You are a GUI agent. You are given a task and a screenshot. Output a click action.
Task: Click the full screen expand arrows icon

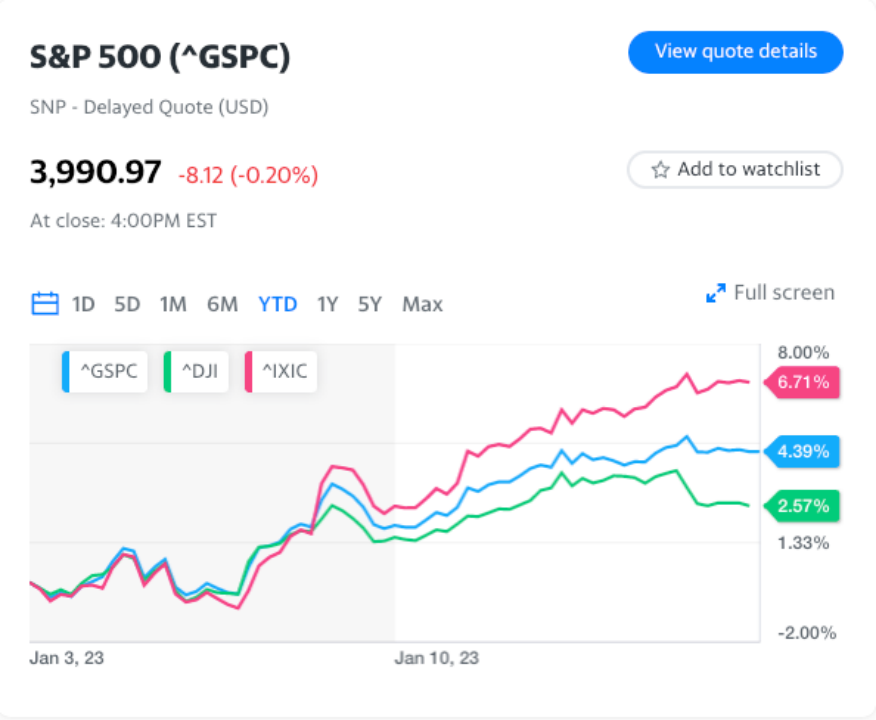click(716, 293)
